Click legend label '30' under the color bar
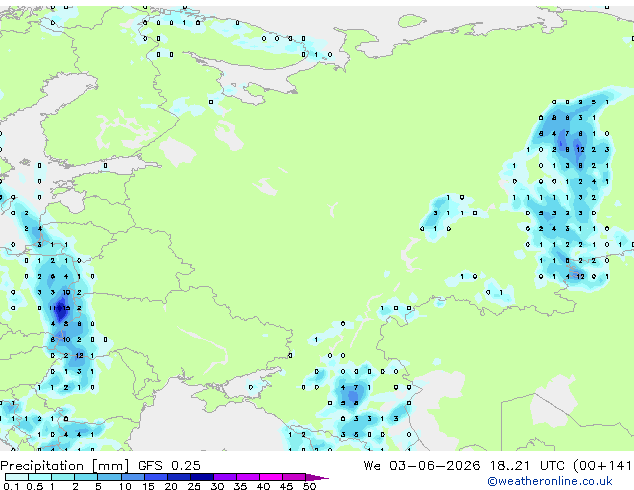The image size is (634, 490). click(217, 486)
